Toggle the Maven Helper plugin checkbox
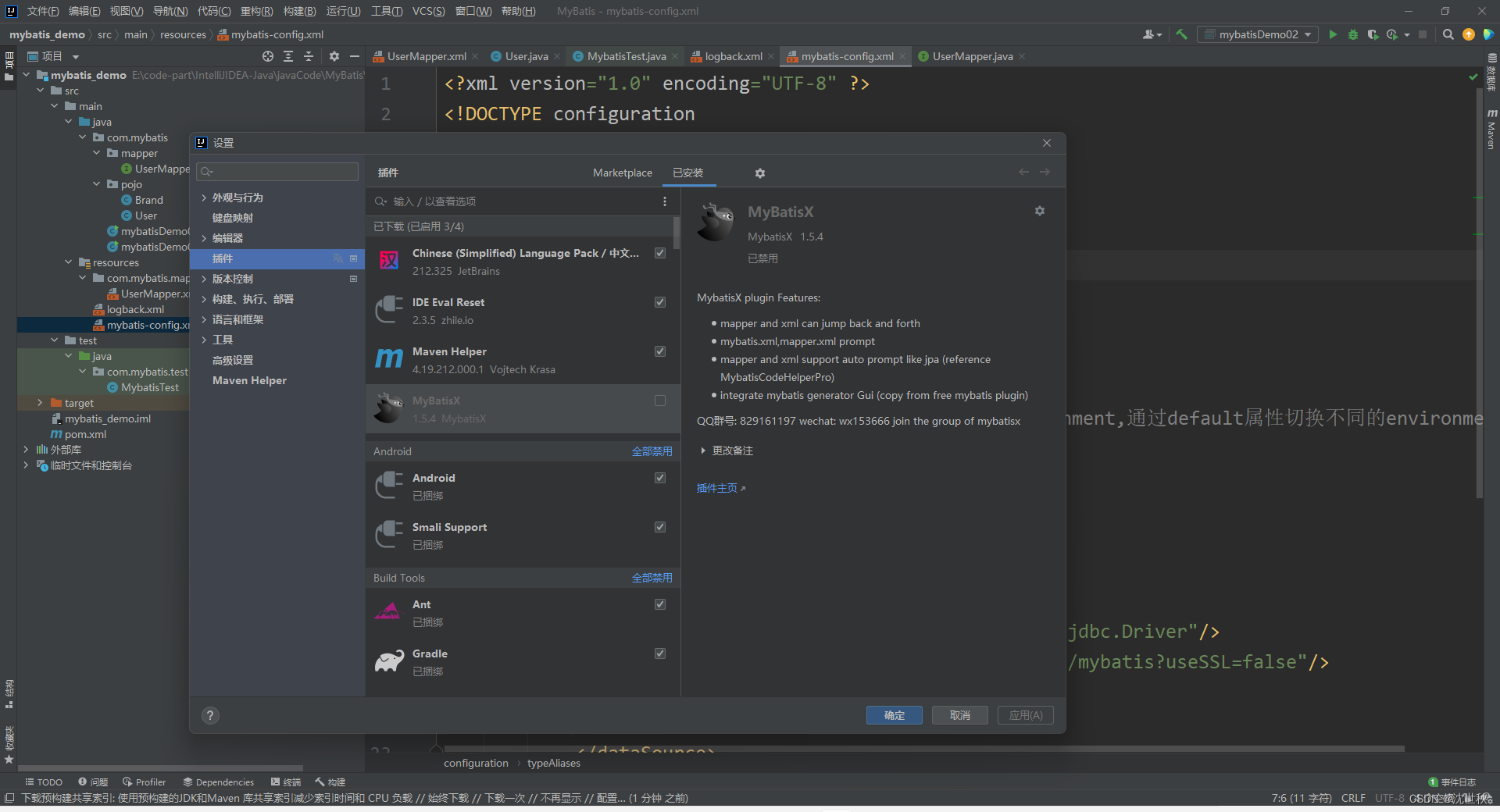Viewport: 1500px width, 812px height. coord(660,351)
